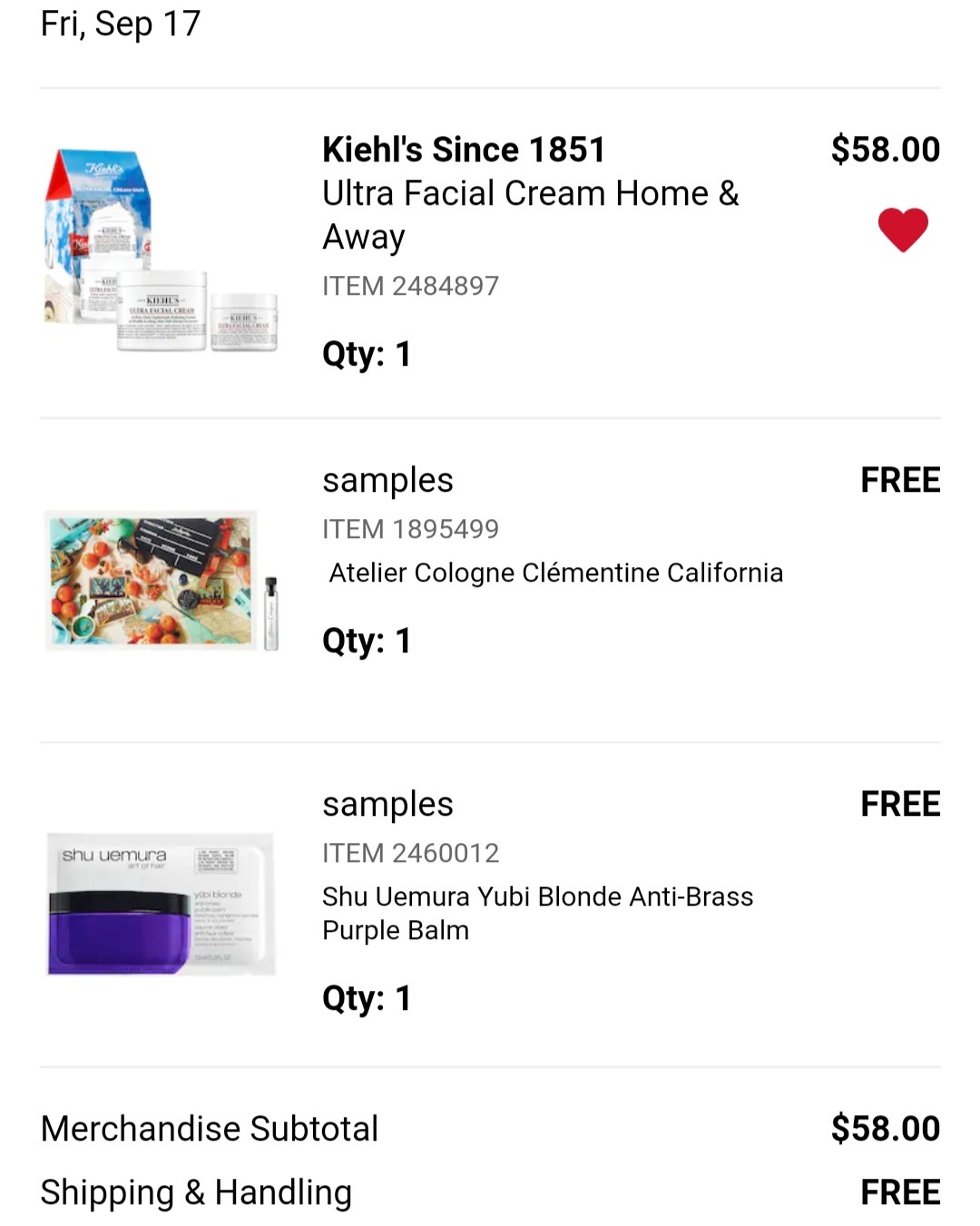Viewport: 980px width, 1226px height.
Task: Tap the first samples heading
Action: (387, 481)
